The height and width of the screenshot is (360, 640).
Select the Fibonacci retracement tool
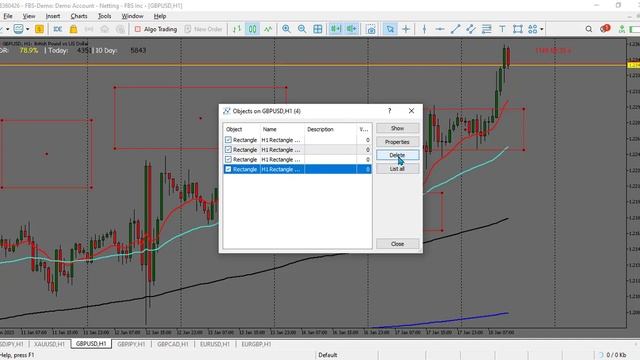click(487, 29)
